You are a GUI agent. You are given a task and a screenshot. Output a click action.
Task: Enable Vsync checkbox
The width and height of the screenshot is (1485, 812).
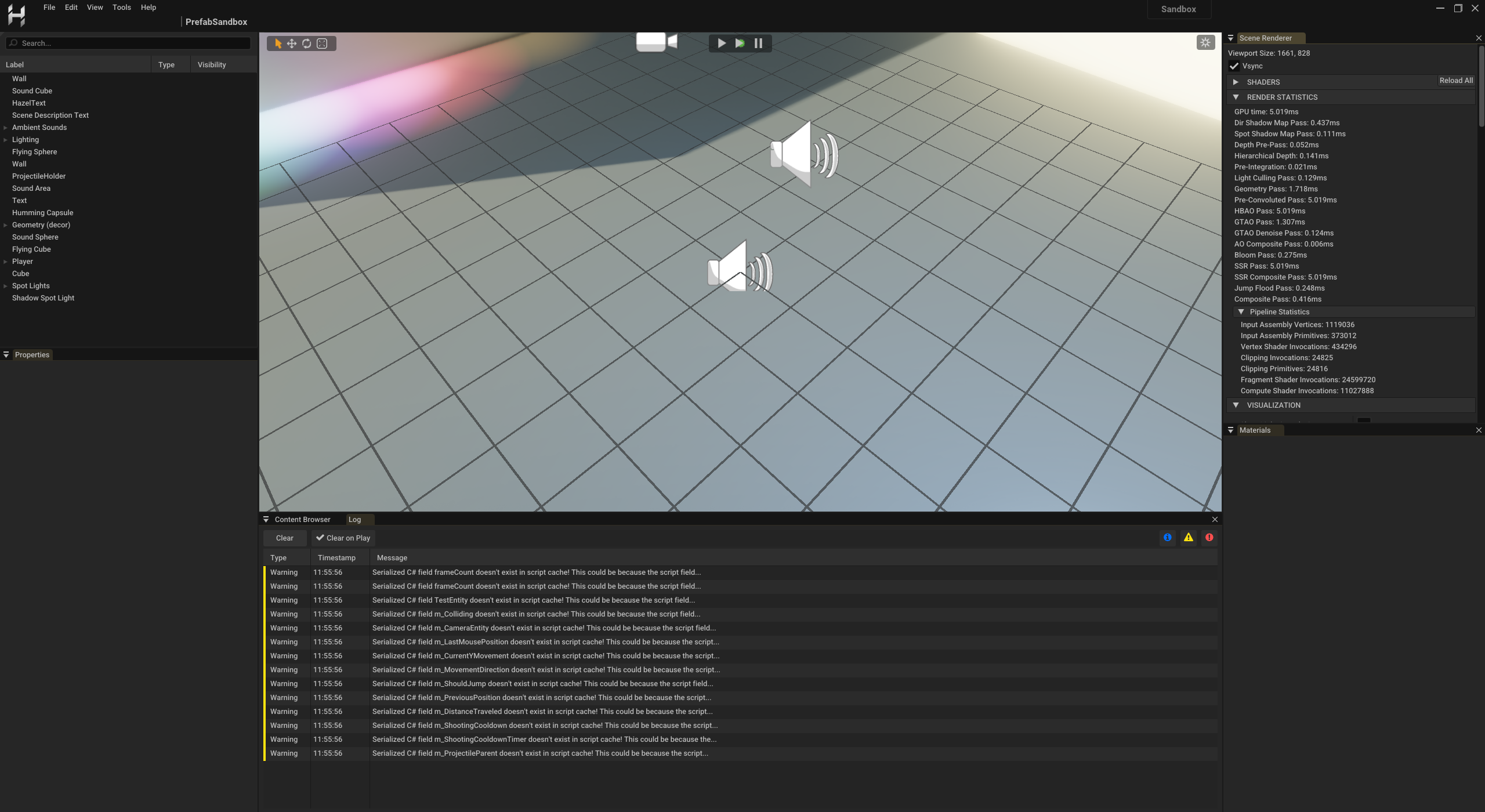click(x=1234, y=66)
